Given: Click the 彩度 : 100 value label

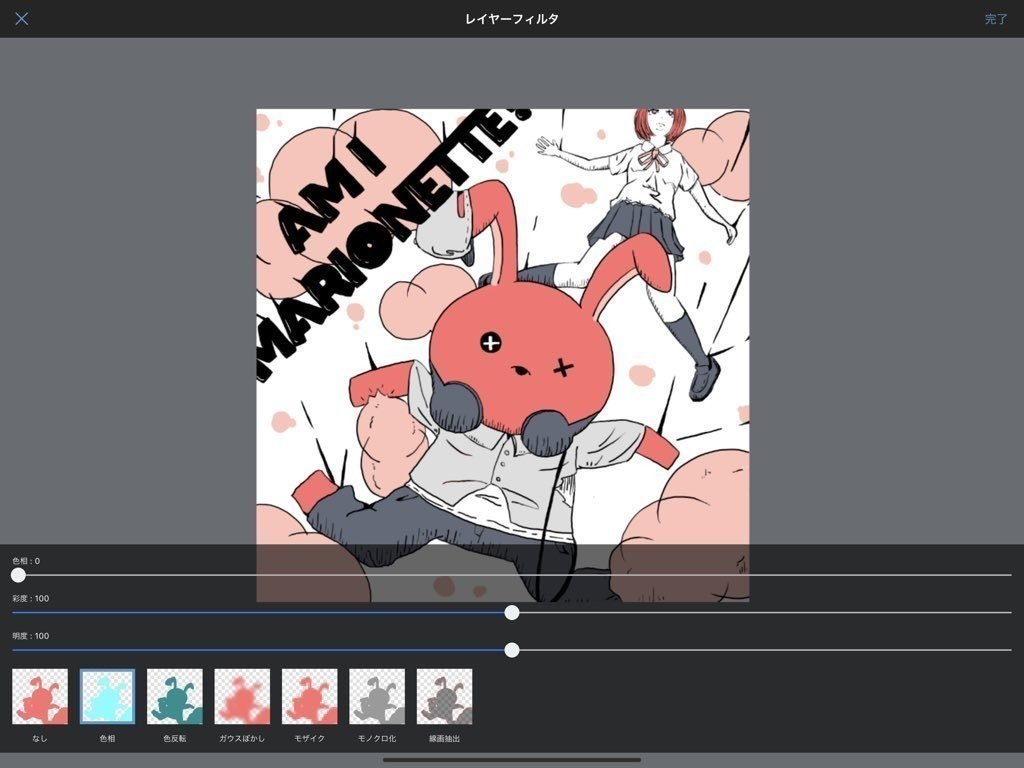Looking at the screenshot, I should pyautogui.click(x=31, y=598).
